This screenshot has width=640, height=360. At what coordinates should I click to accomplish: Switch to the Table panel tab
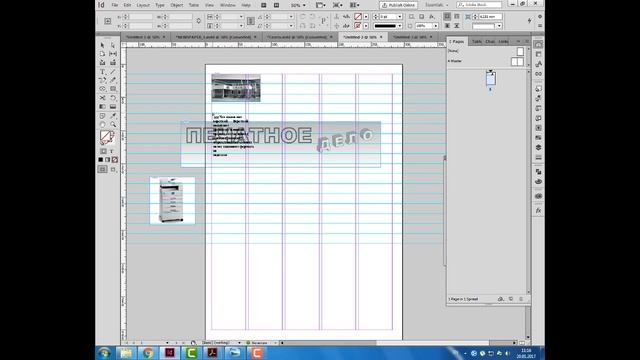click(476, 42)
